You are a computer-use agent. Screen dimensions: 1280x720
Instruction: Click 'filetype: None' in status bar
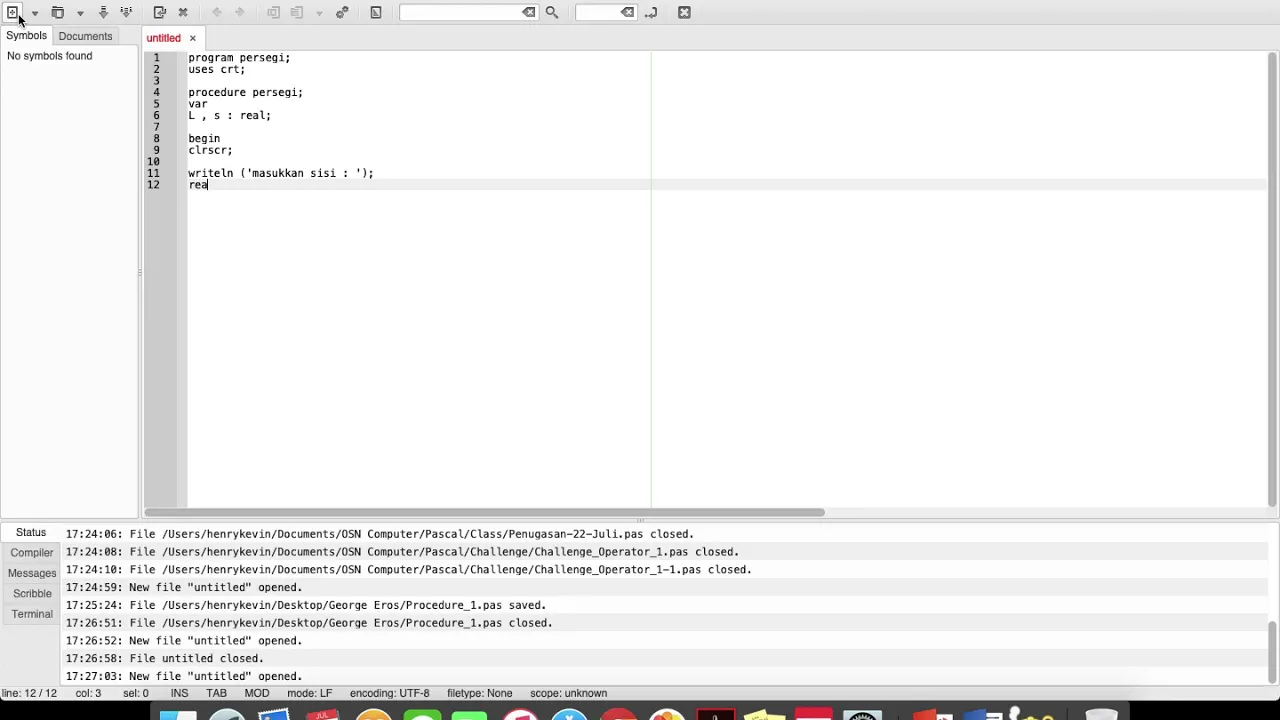click(479, 693)
